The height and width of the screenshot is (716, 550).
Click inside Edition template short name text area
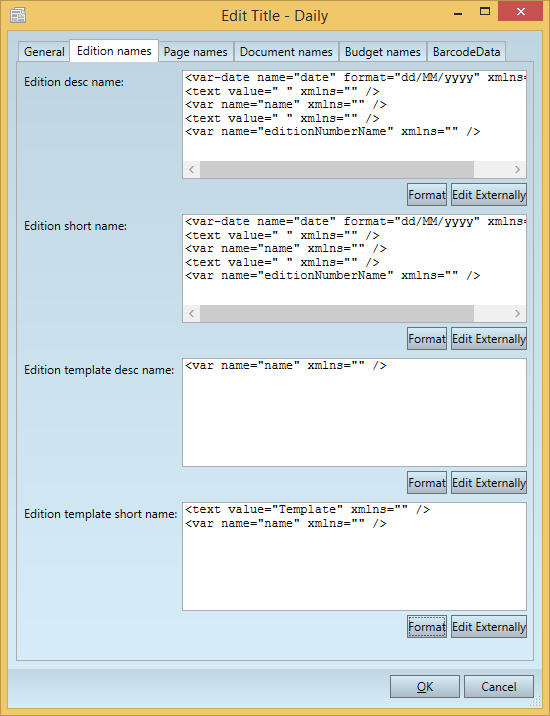[x=354, y=556]
